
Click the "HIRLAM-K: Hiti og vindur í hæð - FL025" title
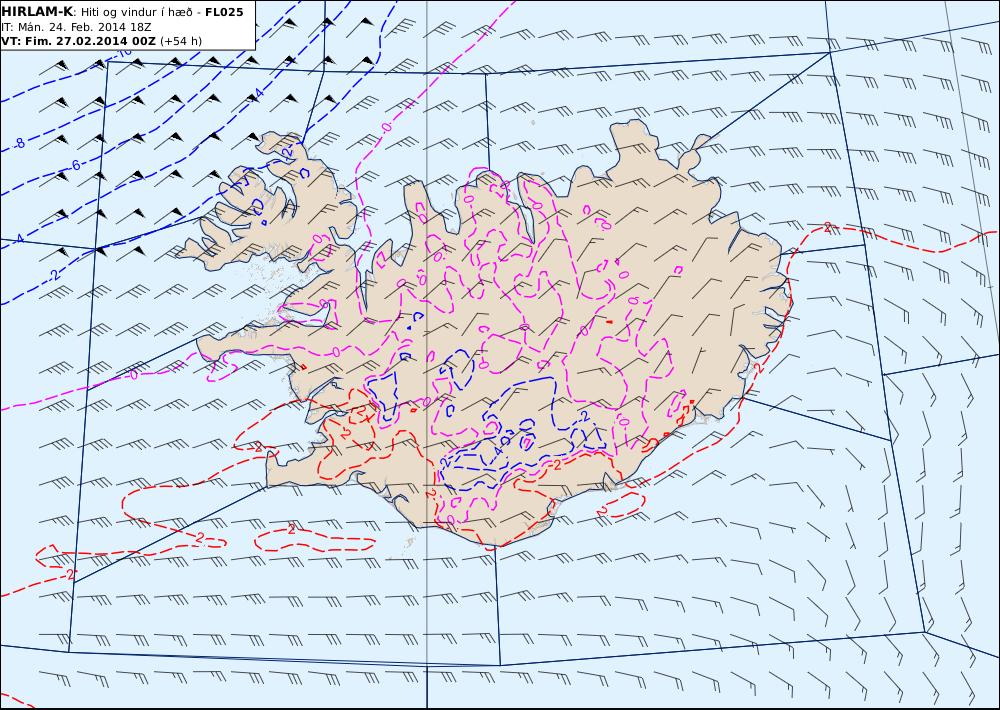click(122, 12)
